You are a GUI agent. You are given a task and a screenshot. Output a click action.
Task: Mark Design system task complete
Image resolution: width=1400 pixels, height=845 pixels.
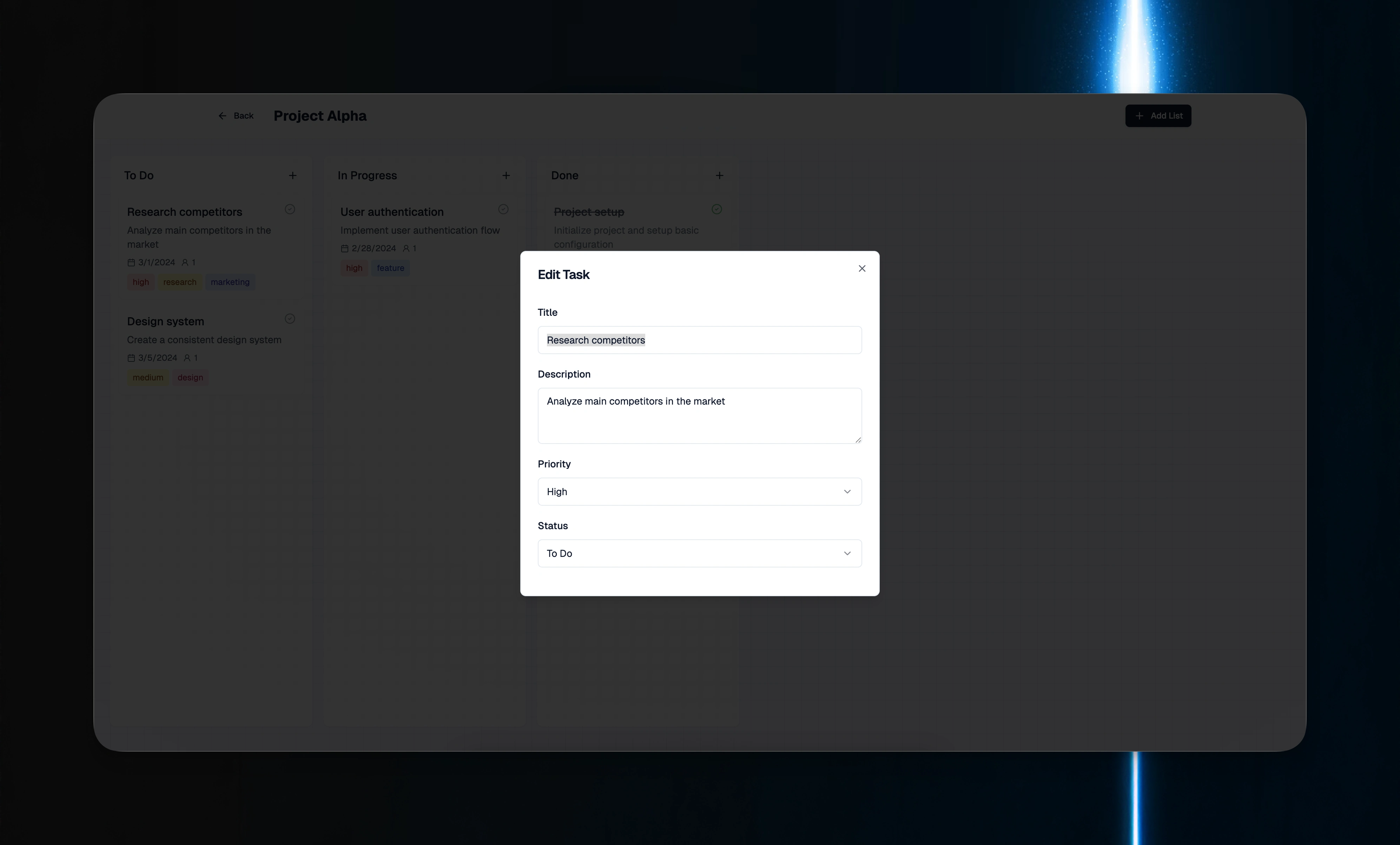pyautogui.click(x=290, y=319)
